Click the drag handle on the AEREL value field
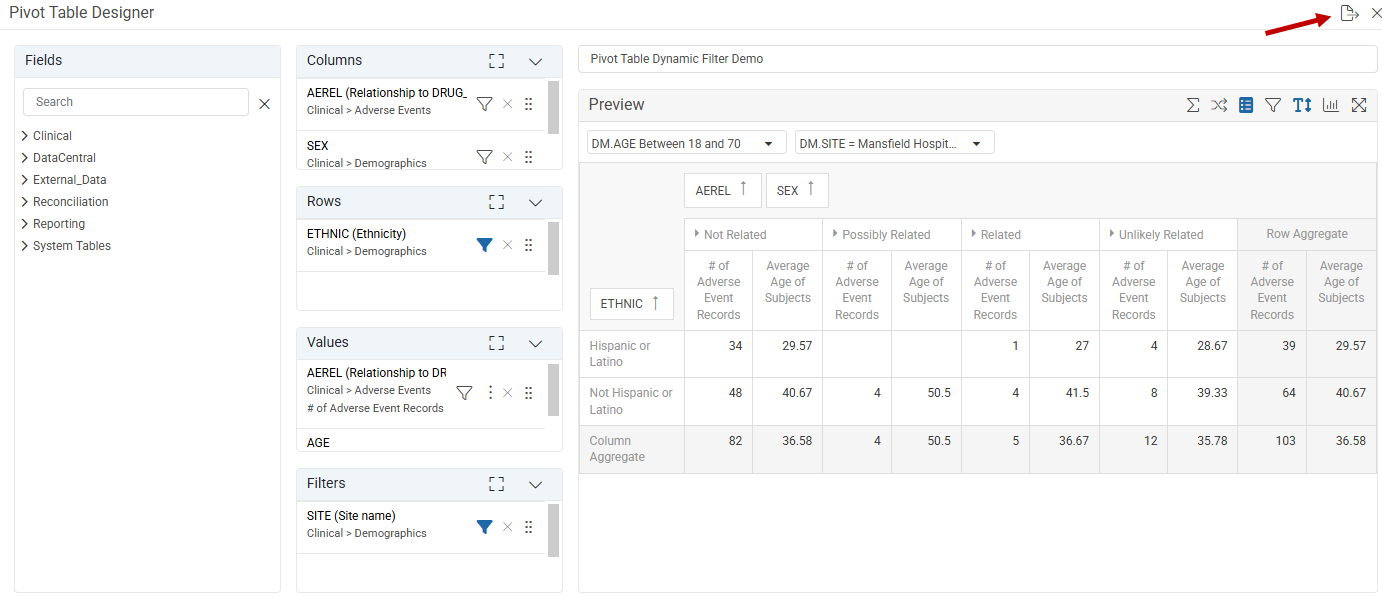The width and height of the screenshot is (1382, 597). (x=529, y=393)
